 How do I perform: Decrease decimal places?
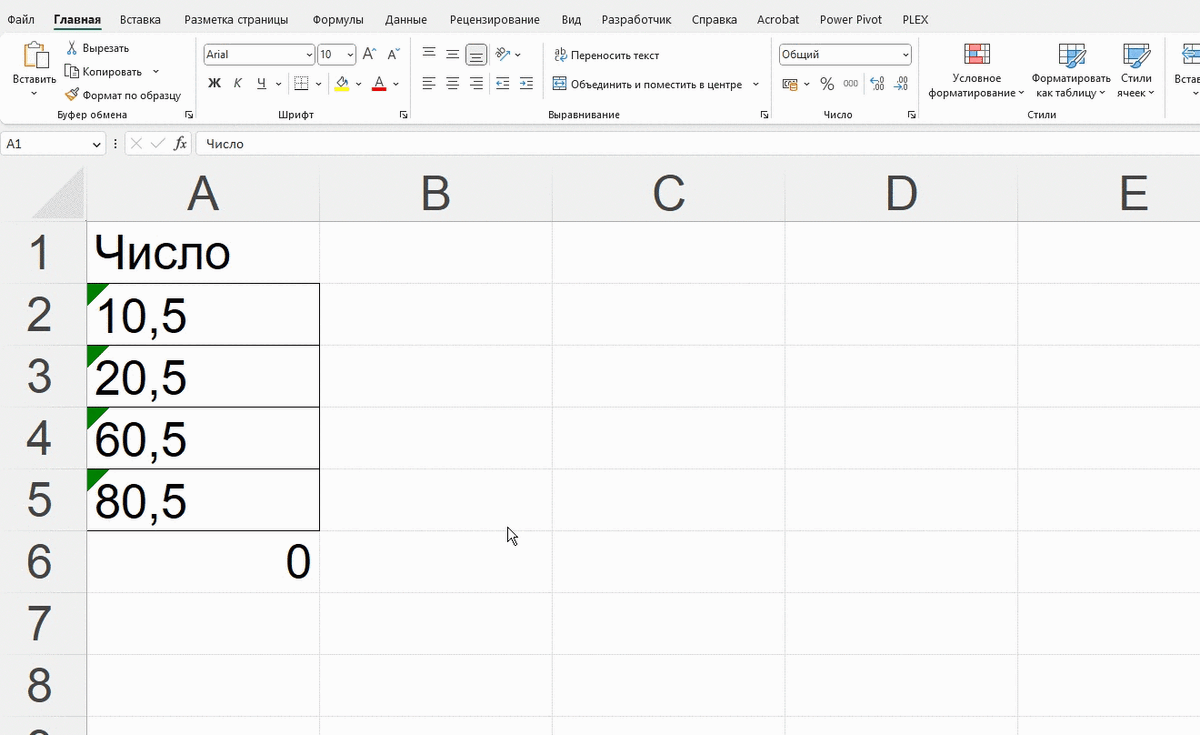click(901, 84)
